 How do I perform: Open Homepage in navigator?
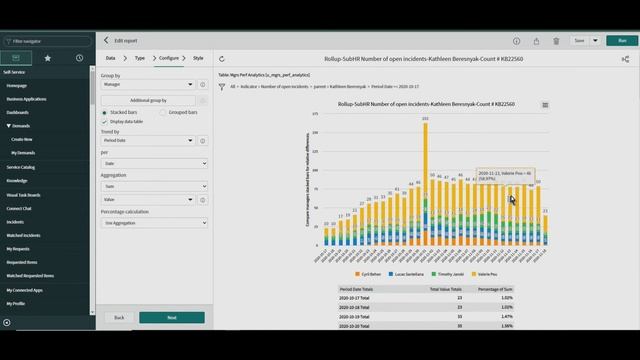point(16,86)
